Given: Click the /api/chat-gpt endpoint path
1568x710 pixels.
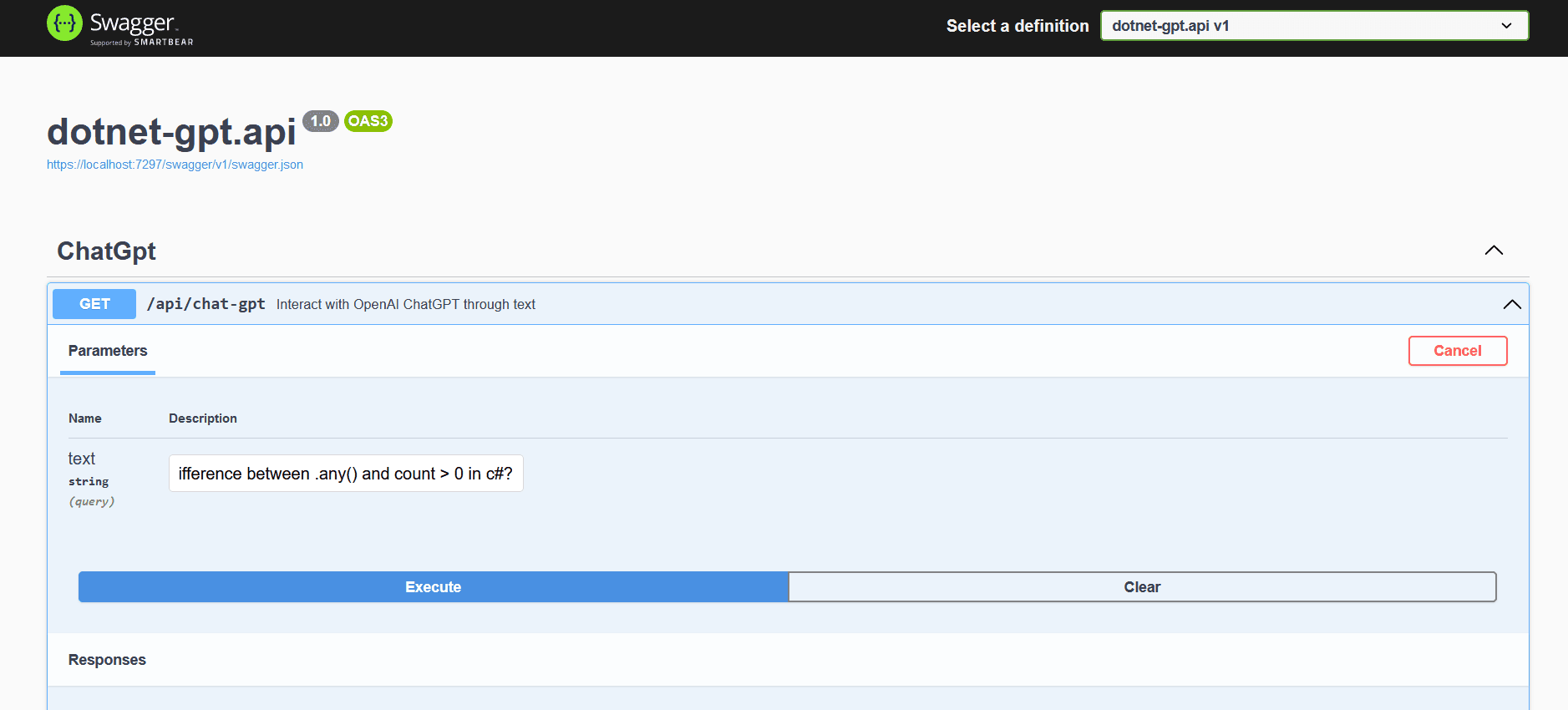Looking at the screenshot, I should pyautogui.click(x=206, y=304).
